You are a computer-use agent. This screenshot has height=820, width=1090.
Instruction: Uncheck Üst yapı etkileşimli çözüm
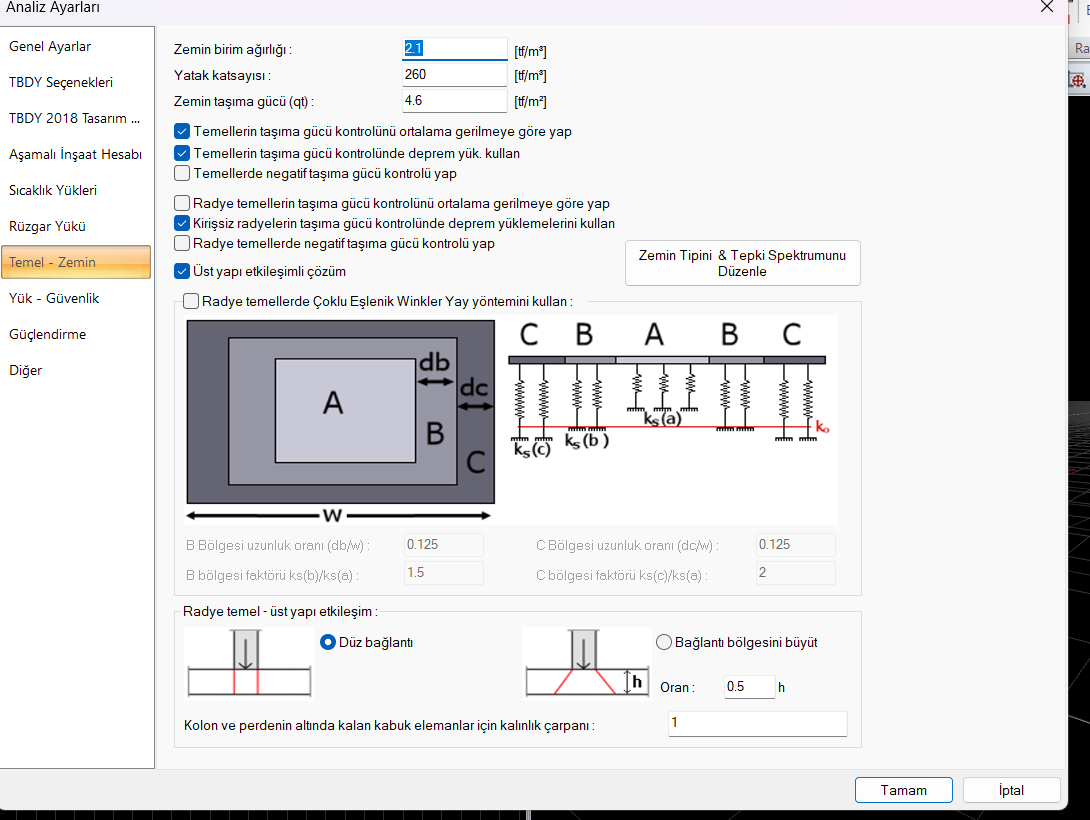(182, 271)
